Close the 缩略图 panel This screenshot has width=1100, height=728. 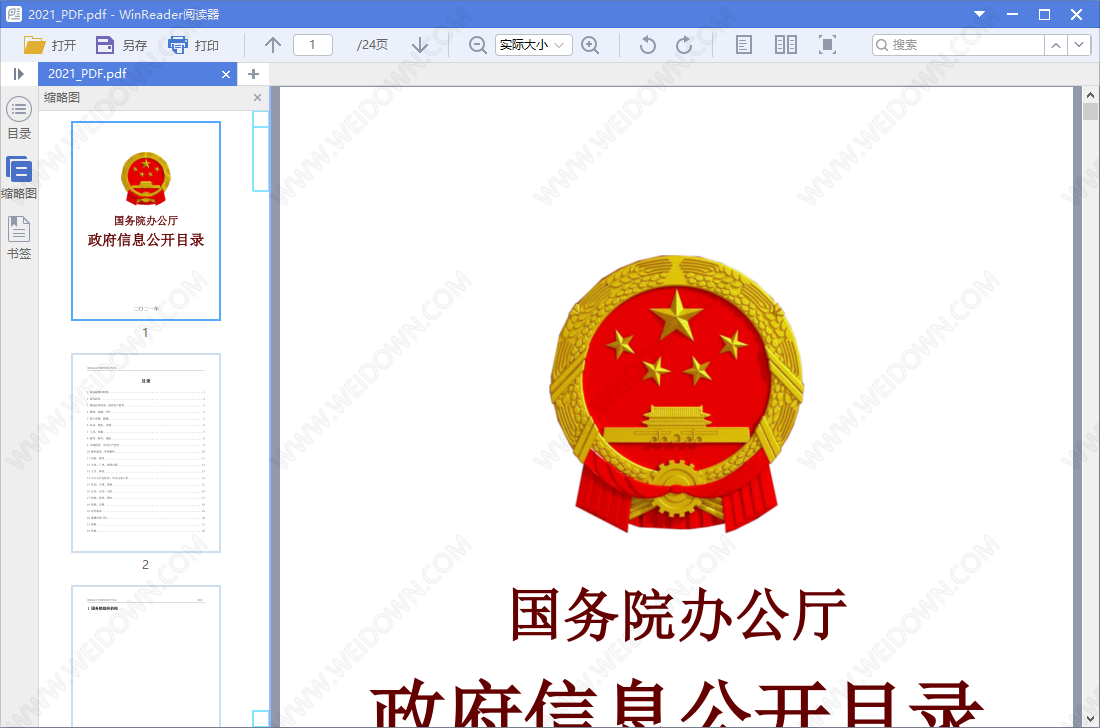coord(257,97)
